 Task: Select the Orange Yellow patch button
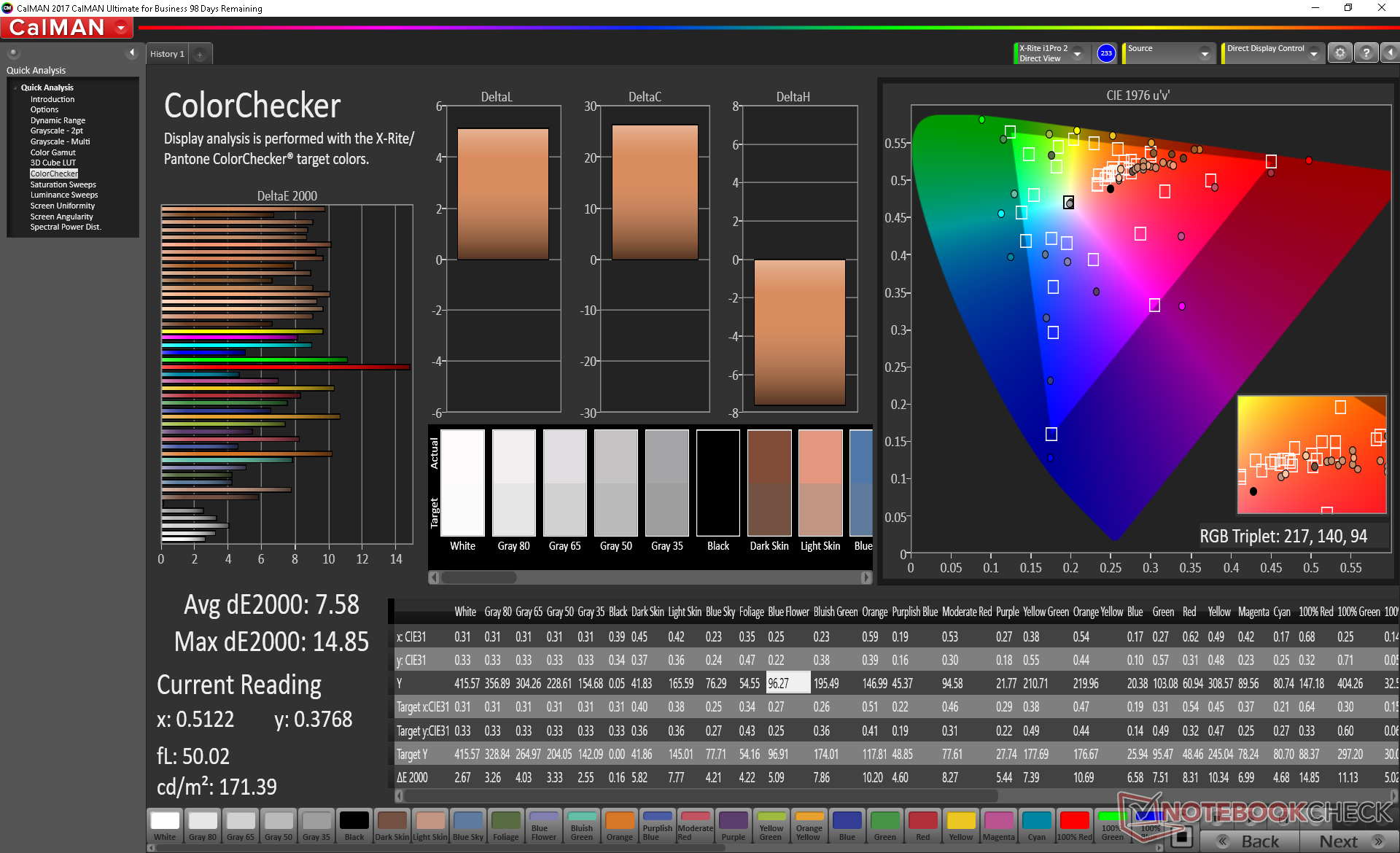pos(809,825)
